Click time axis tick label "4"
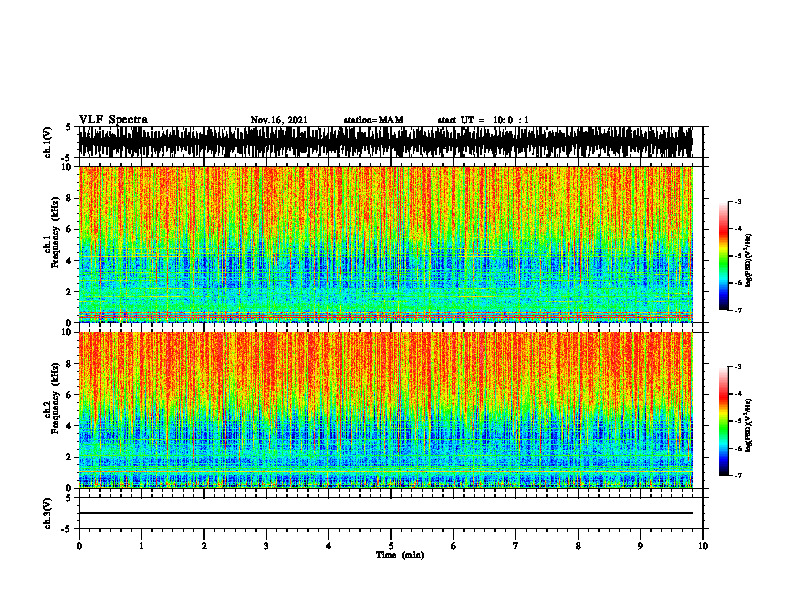The width and height of the screenshot is (792, 612). pos(329,546)
